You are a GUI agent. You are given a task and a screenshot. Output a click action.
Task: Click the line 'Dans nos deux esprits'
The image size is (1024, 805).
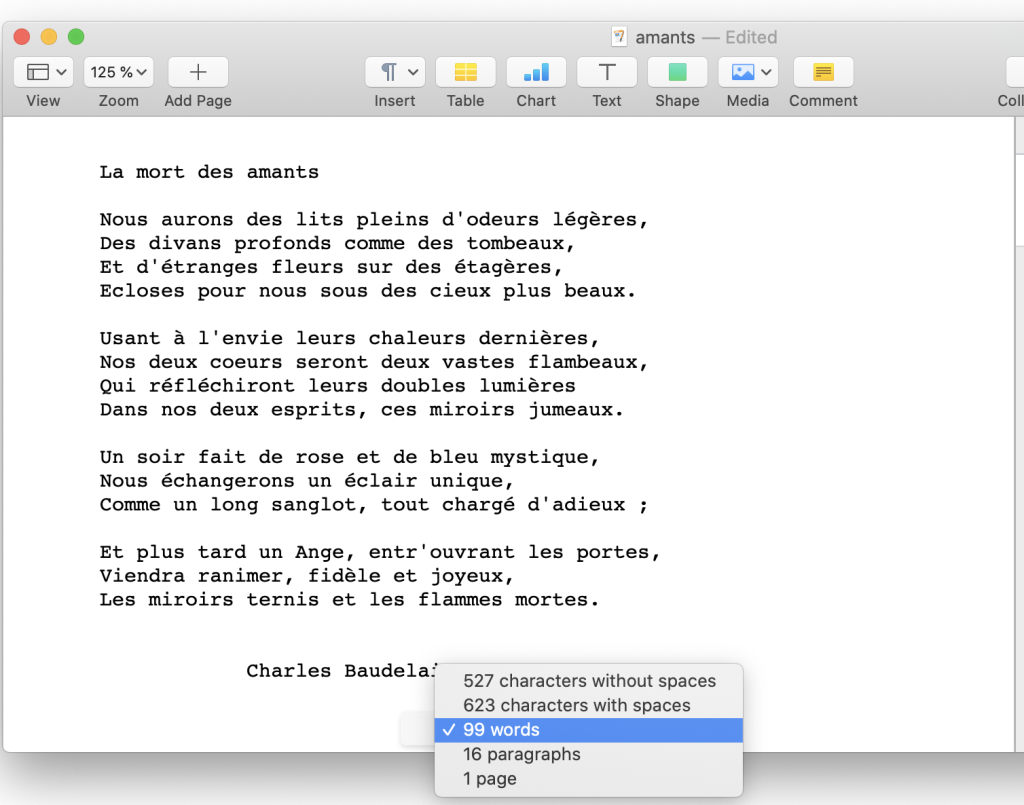point(361,409)
